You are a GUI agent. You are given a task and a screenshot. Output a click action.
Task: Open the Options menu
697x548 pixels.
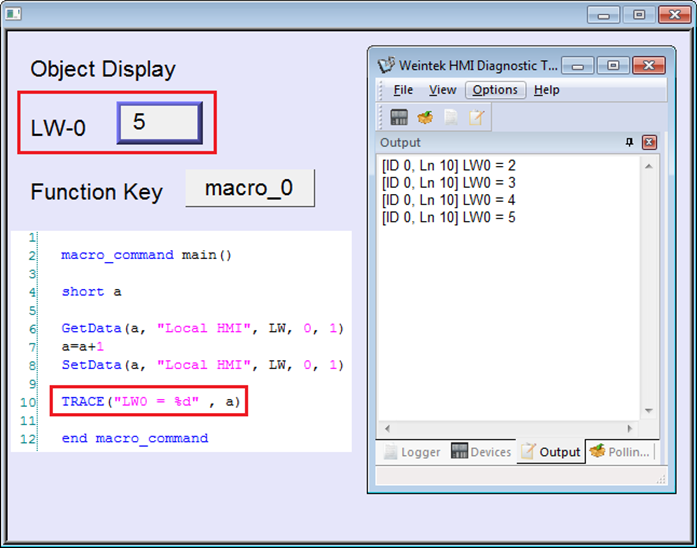point(495,90)
